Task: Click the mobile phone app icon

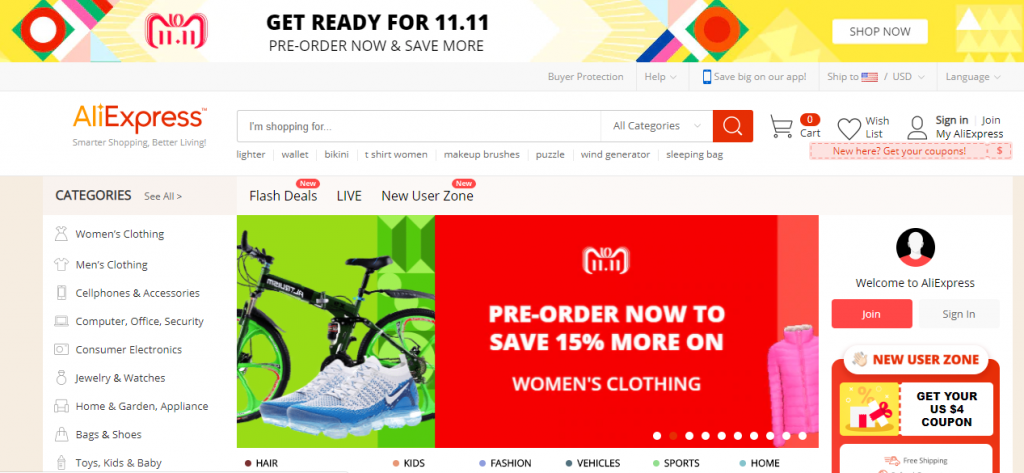Action: point(707,76)
